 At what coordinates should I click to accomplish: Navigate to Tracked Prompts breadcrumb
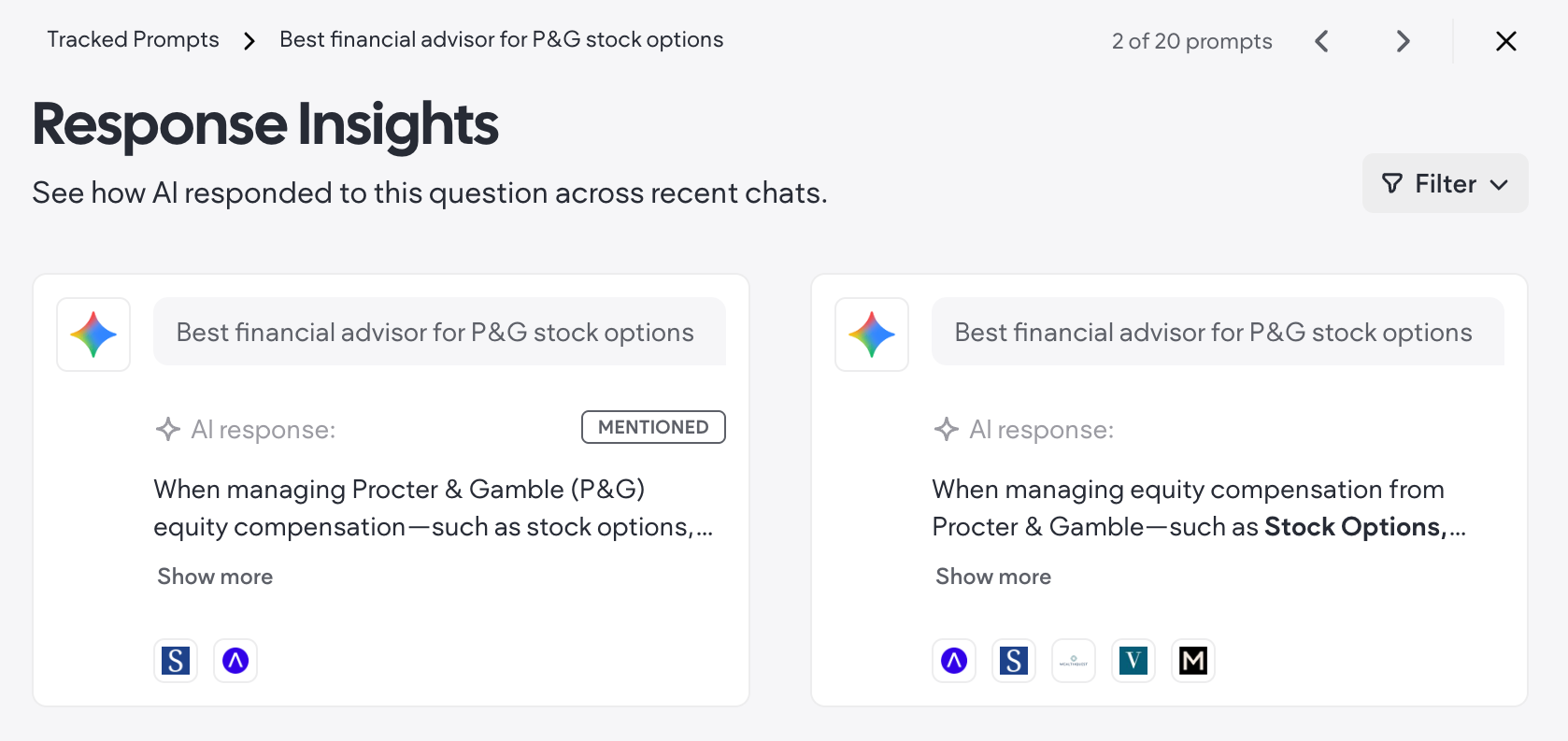pyautogui.click(x=133, y=39)
